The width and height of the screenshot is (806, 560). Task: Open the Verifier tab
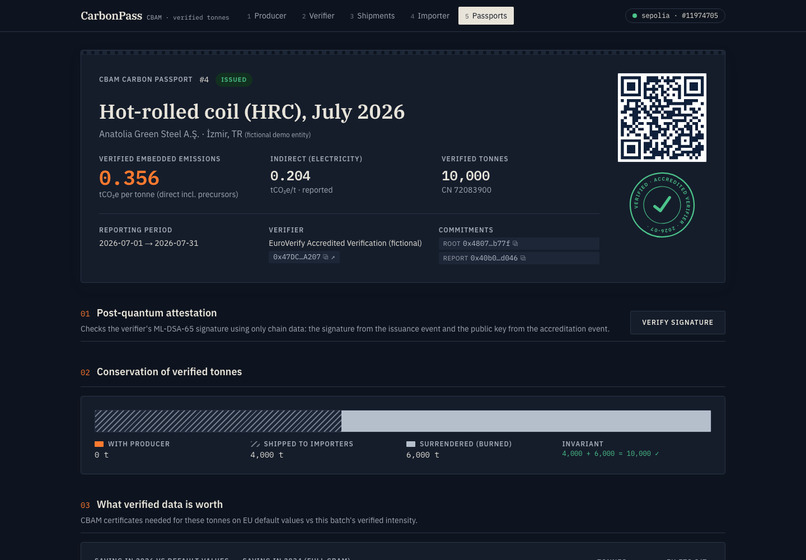tap(318, 16)
